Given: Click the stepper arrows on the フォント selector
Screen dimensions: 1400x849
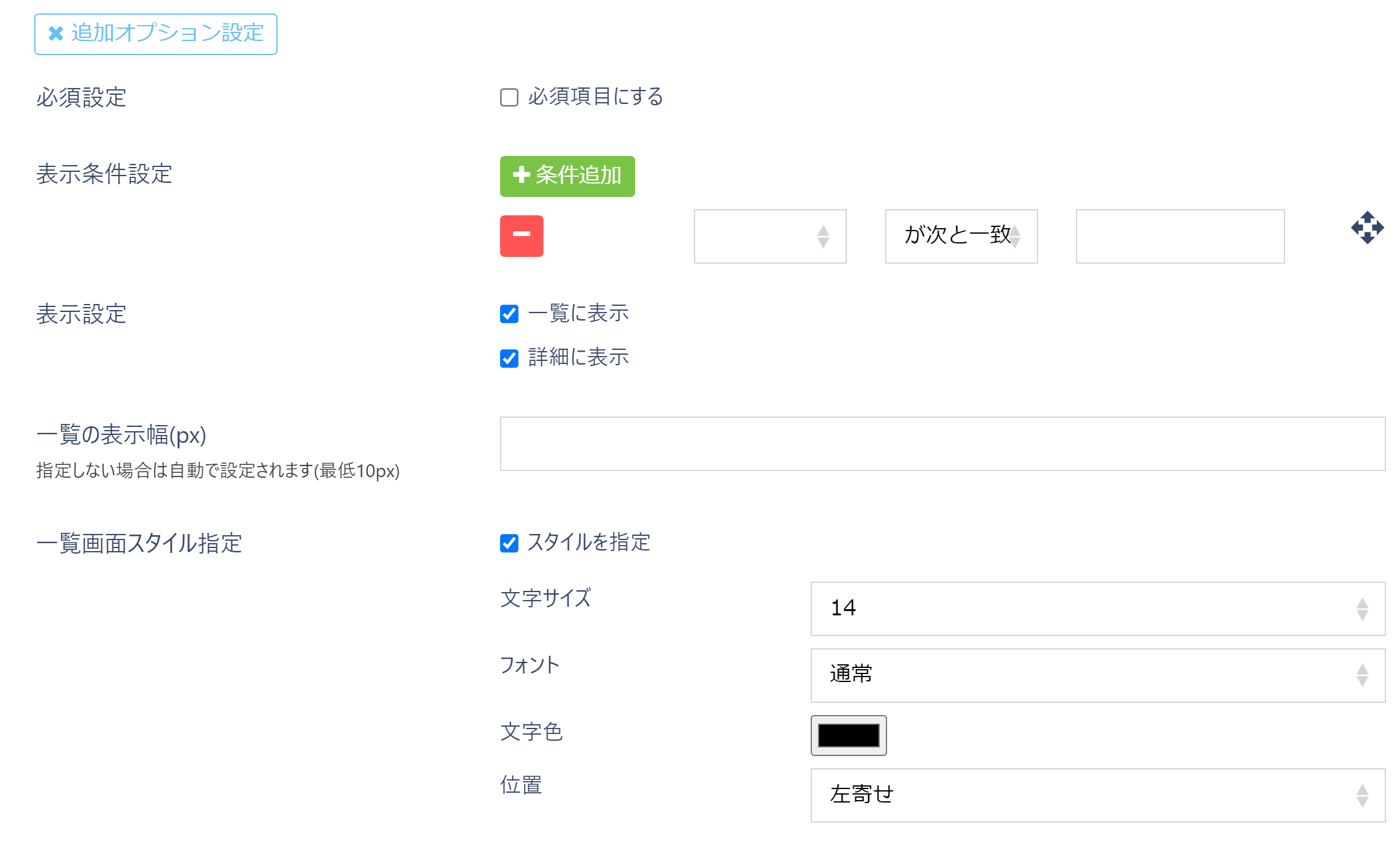Looking at the screenshot, I should pyautogui.click(x=1363, y=675).
